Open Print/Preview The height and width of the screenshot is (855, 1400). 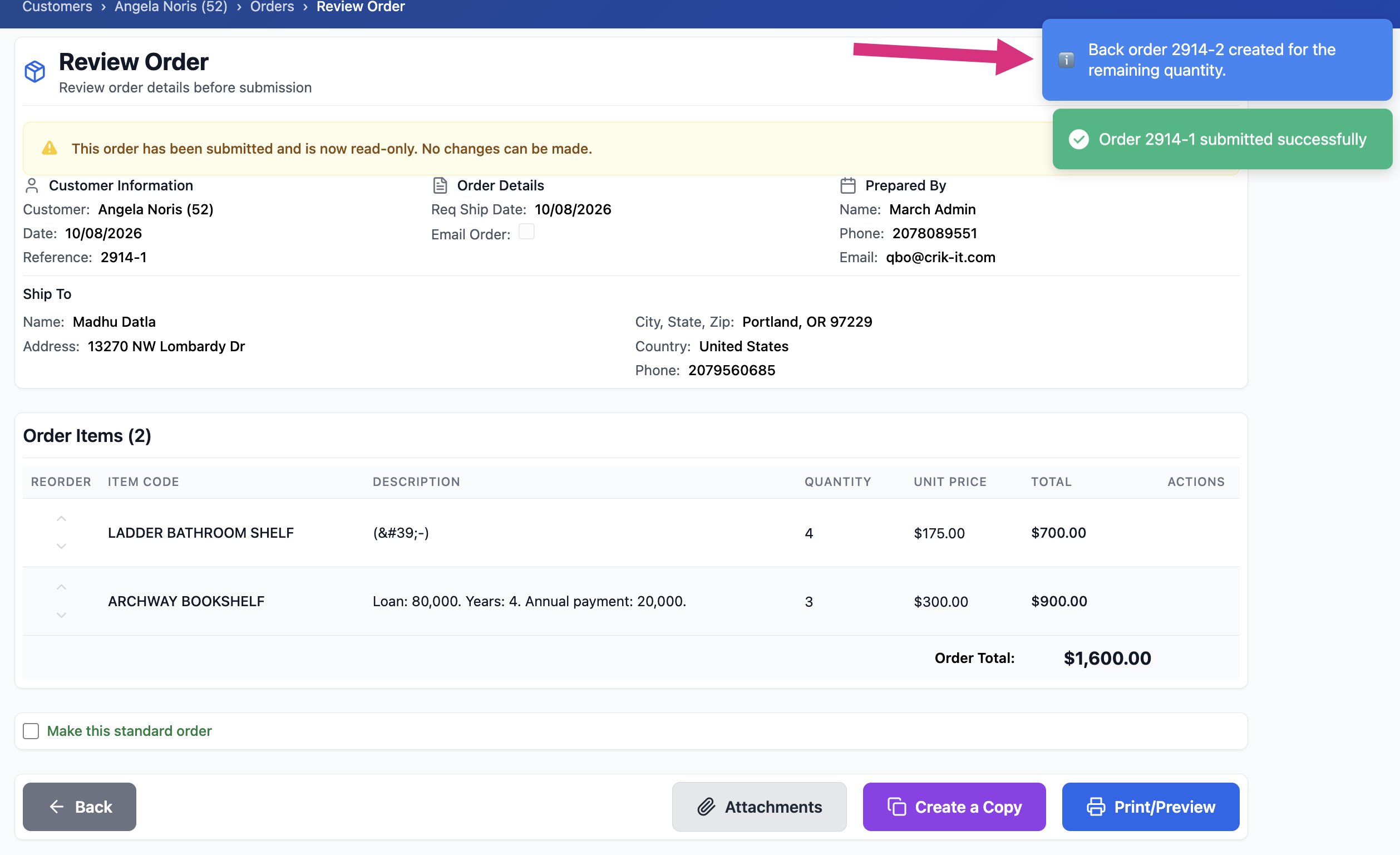tap(1151, 807)
